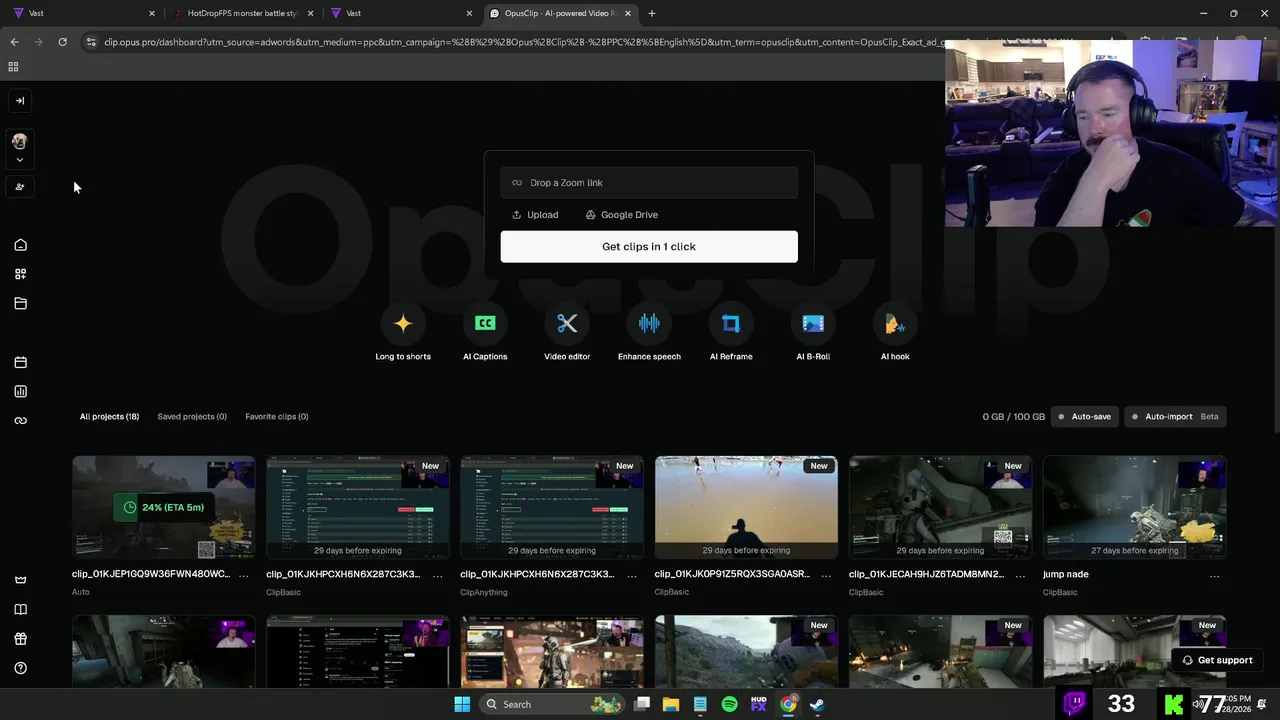Viewport: 1280px width, 720px height.
Task: Switch to first Vast browser tab
Action: pyautogui.click(x=84, y=14)
